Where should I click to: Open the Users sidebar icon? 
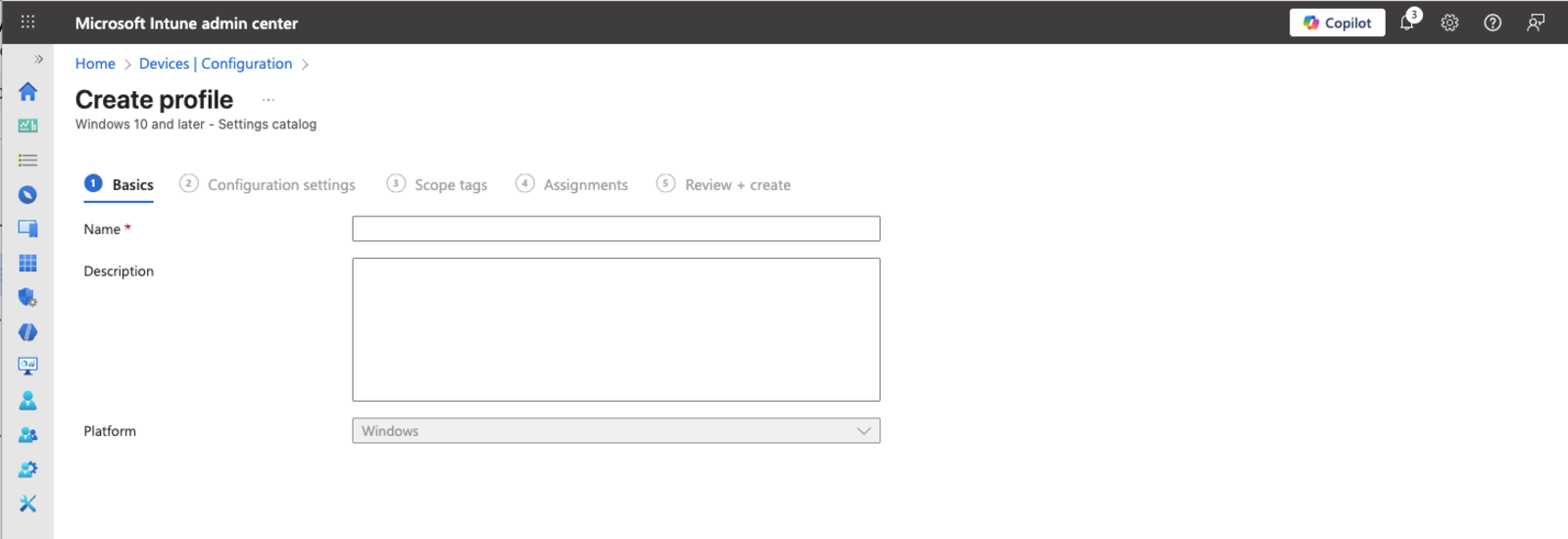pyautogui.click(x=27, y=401)
